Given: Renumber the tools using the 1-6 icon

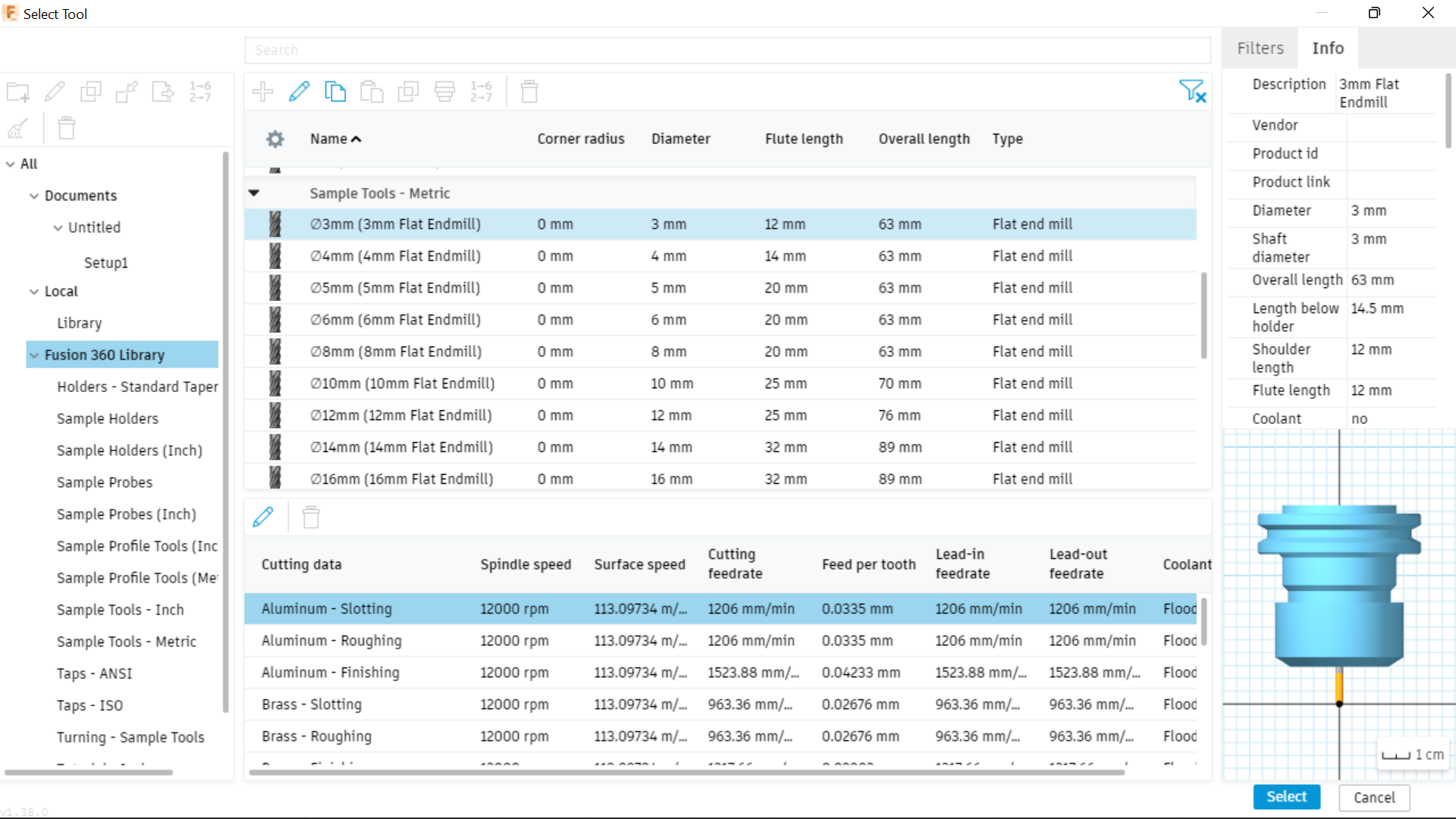Looking at the screenshot, I should click(x=481, y=91).
